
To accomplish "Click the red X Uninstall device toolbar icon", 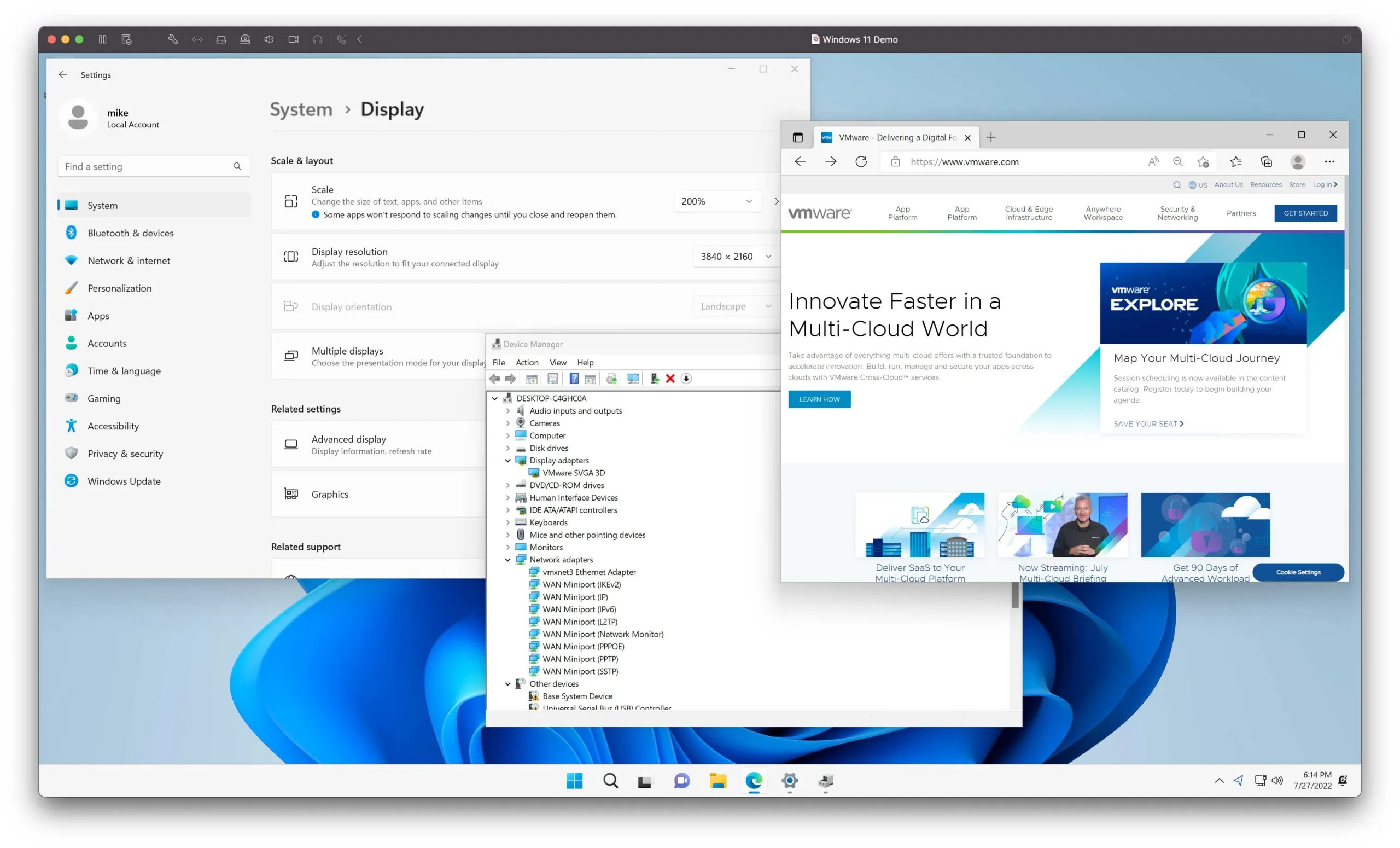I will pos(670,379).
